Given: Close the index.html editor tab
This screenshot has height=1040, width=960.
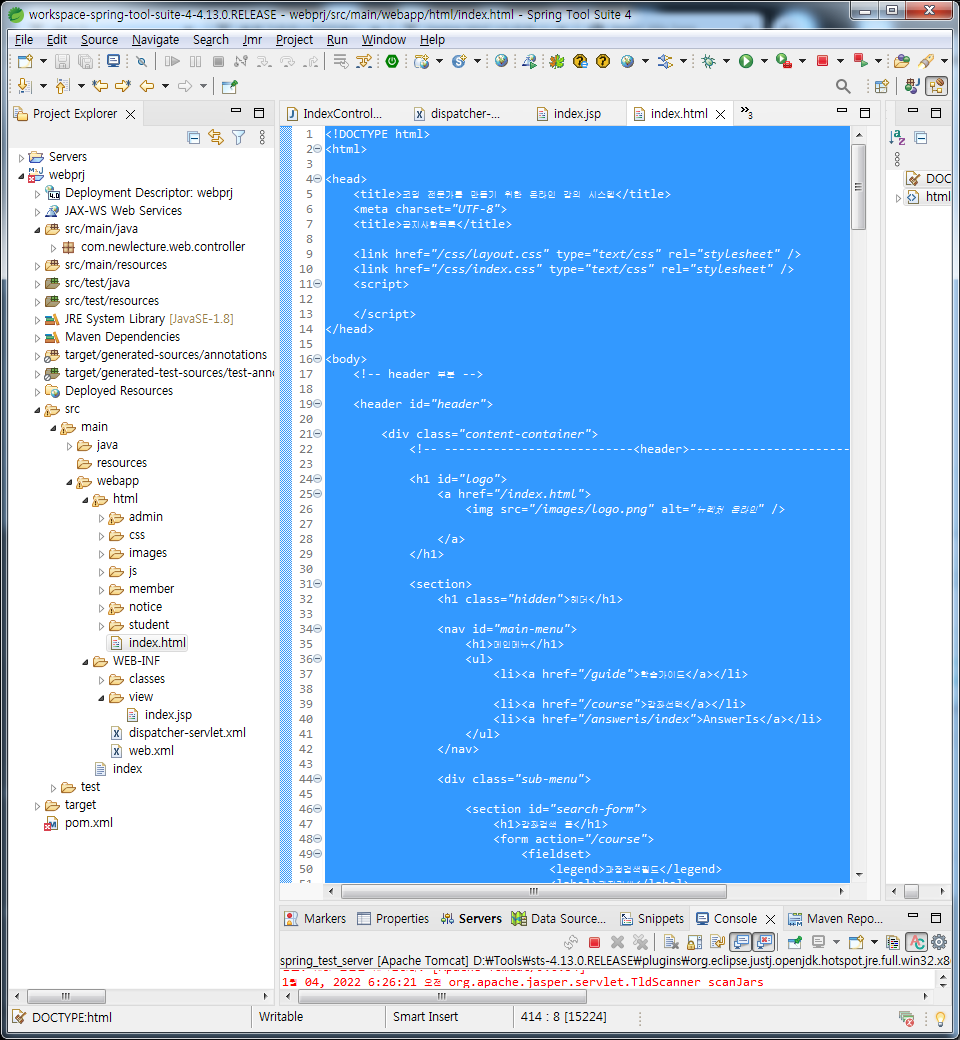Looking at the screenshot, I should (720, 114).
